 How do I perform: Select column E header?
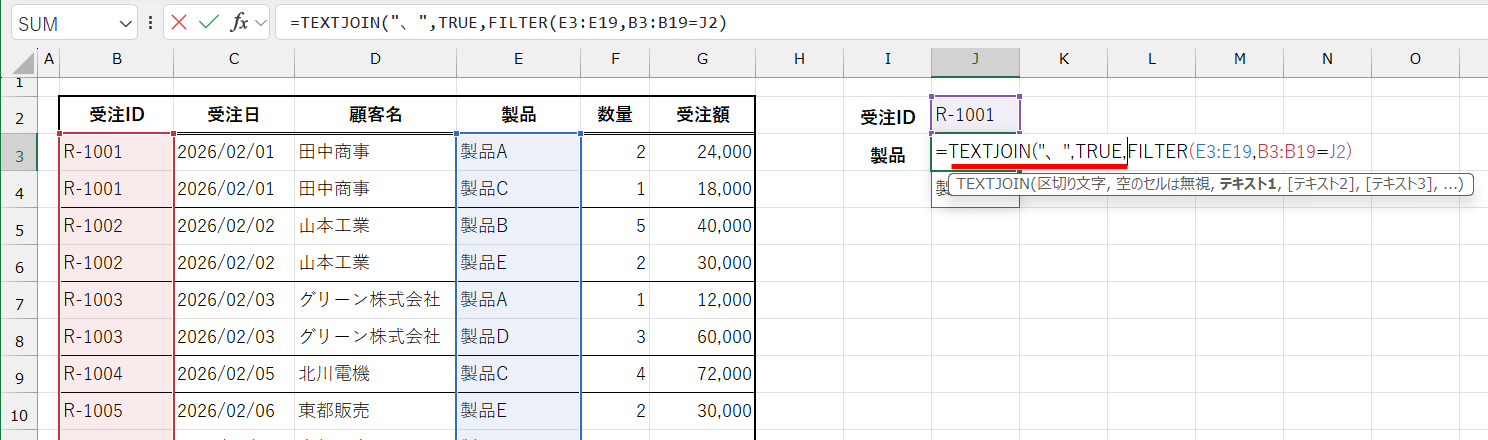coord(518,59)
